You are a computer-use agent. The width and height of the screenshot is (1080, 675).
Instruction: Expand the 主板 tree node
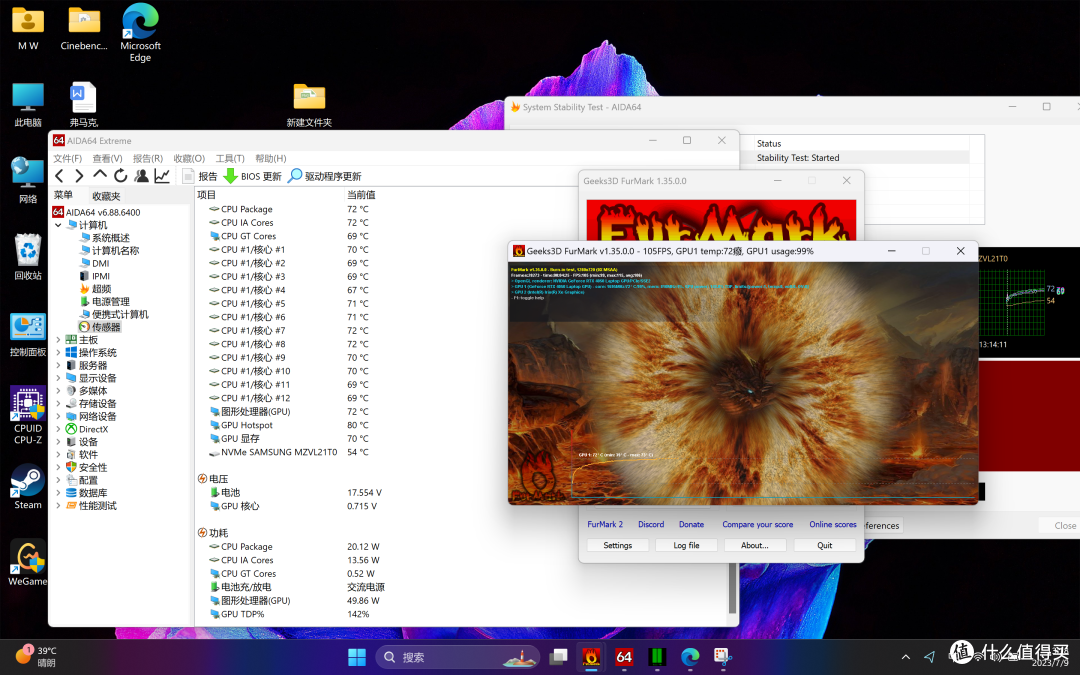59,340
